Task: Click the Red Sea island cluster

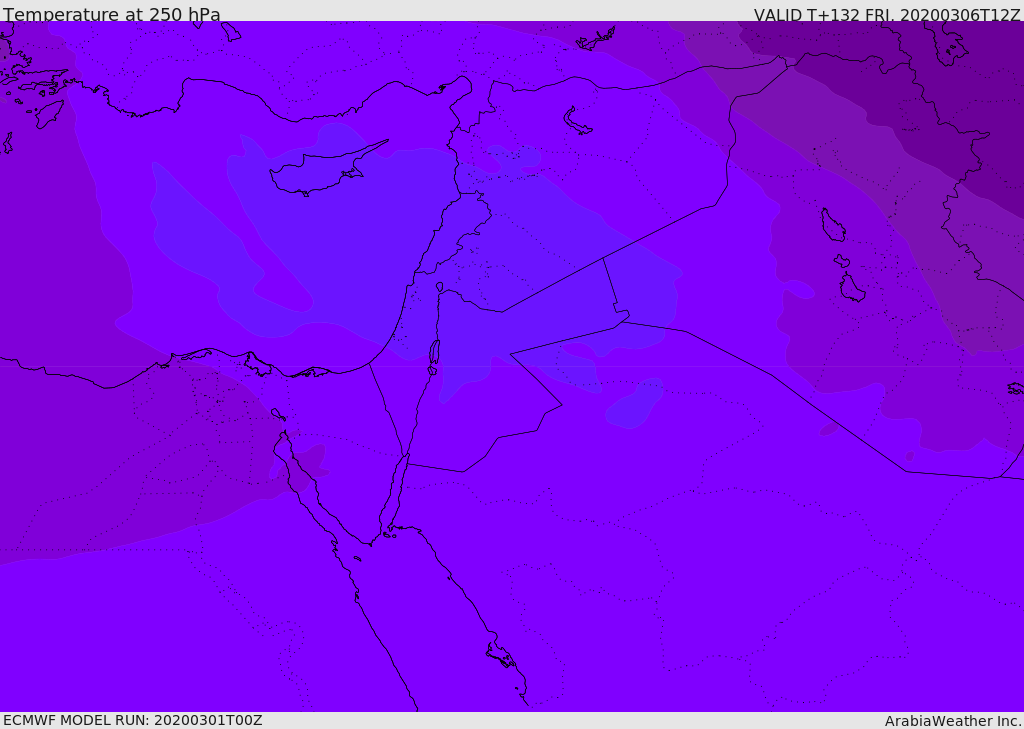Action: (500, 656)
